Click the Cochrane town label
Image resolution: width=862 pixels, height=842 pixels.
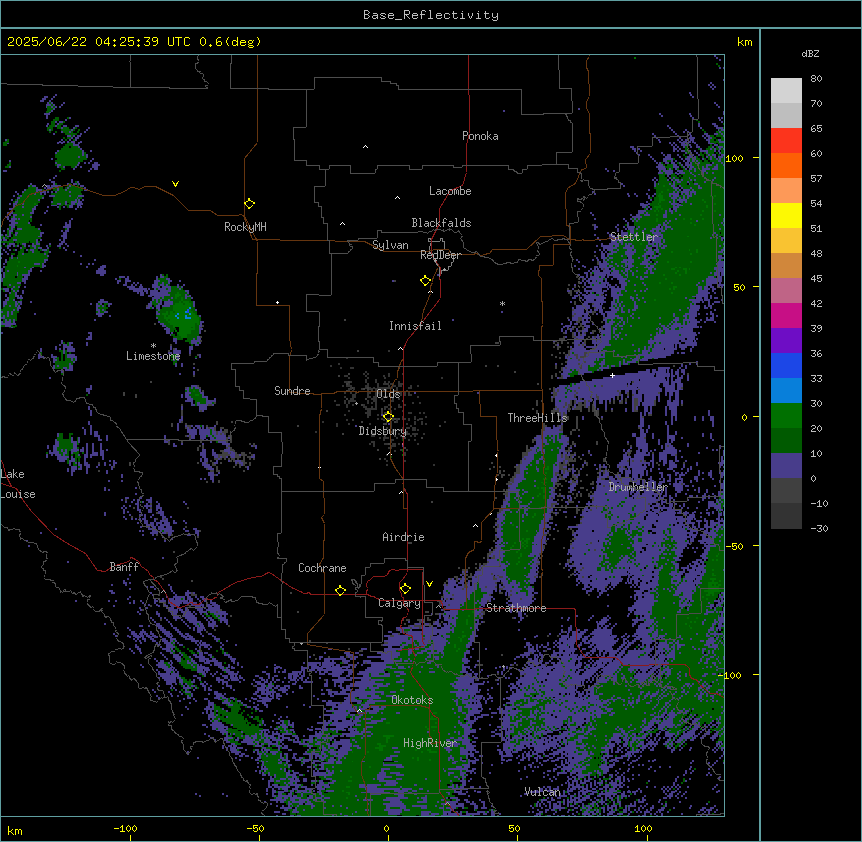click(x=322, y=568)
